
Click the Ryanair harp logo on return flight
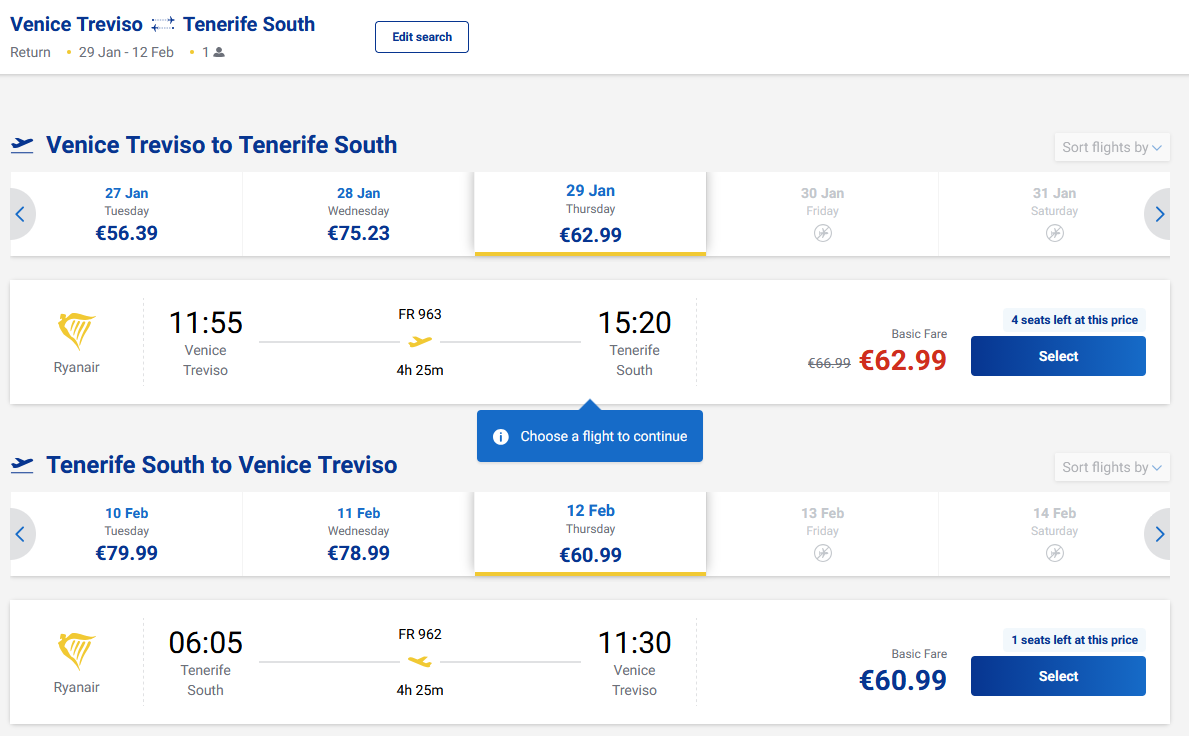[77, 651]
